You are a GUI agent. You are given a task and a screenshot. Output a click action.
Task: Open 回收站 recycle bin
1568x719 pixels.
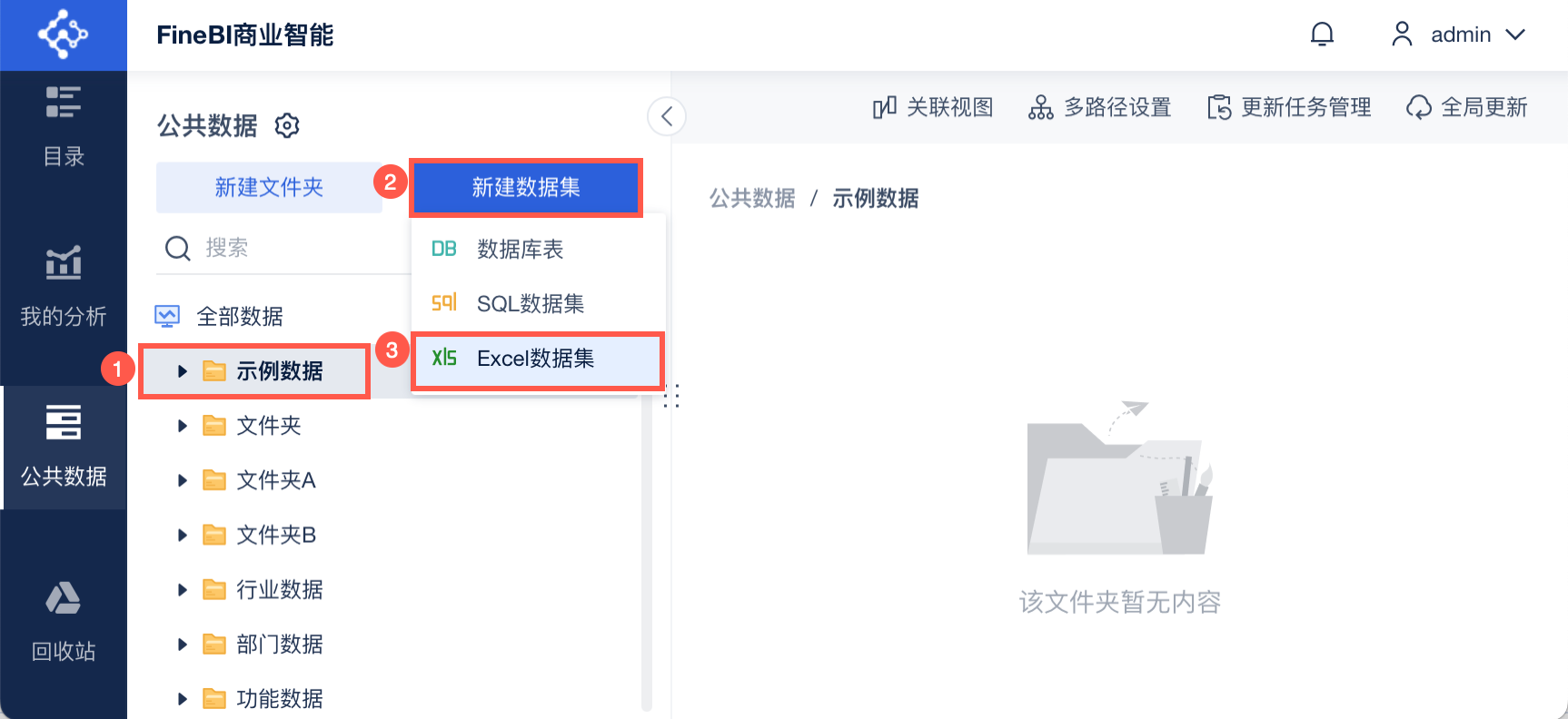[x=64, y=622]
